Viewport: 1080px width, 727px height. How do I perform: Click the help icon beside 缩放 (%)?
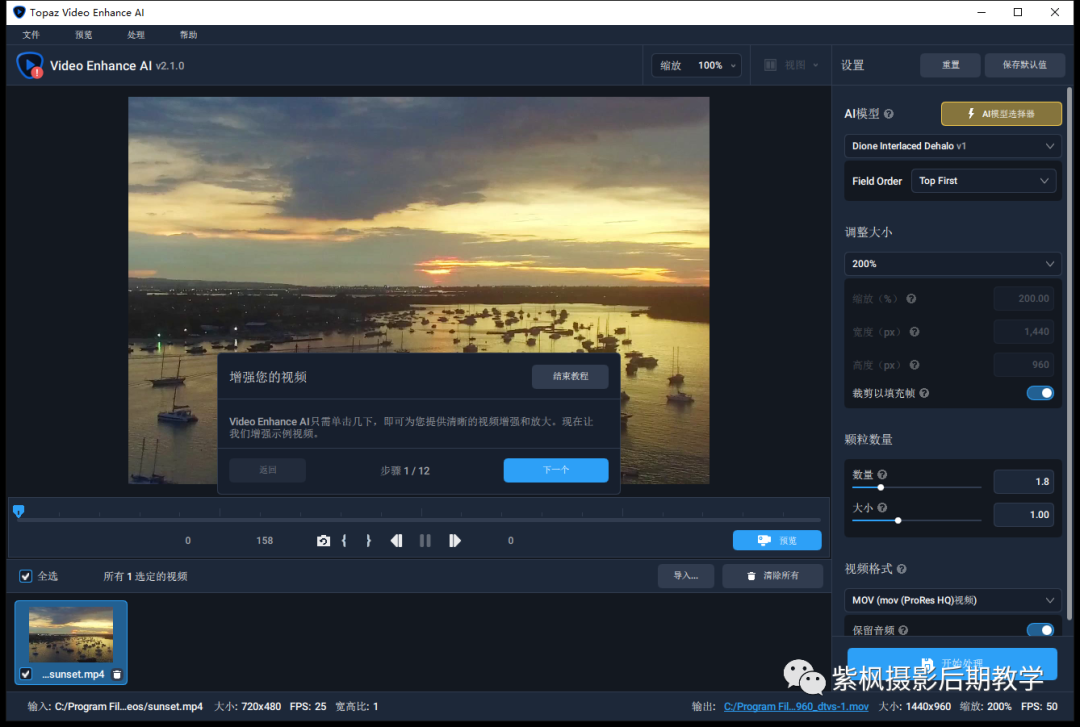coord(911,299)
